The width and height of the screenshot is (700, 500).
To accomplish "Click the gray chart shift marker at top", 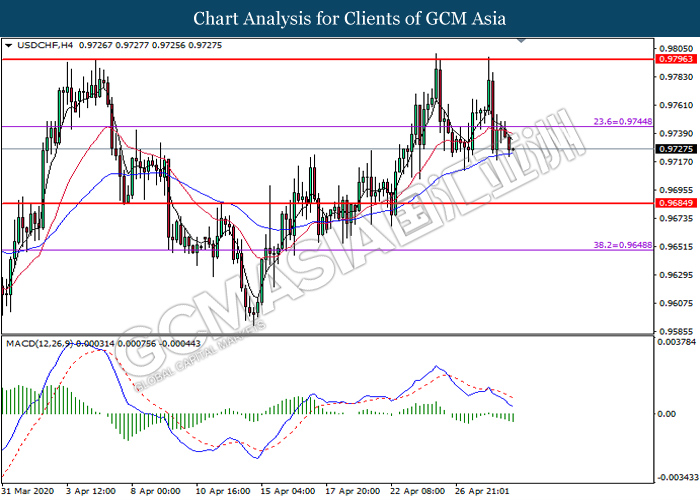I will tap(520, 42).
